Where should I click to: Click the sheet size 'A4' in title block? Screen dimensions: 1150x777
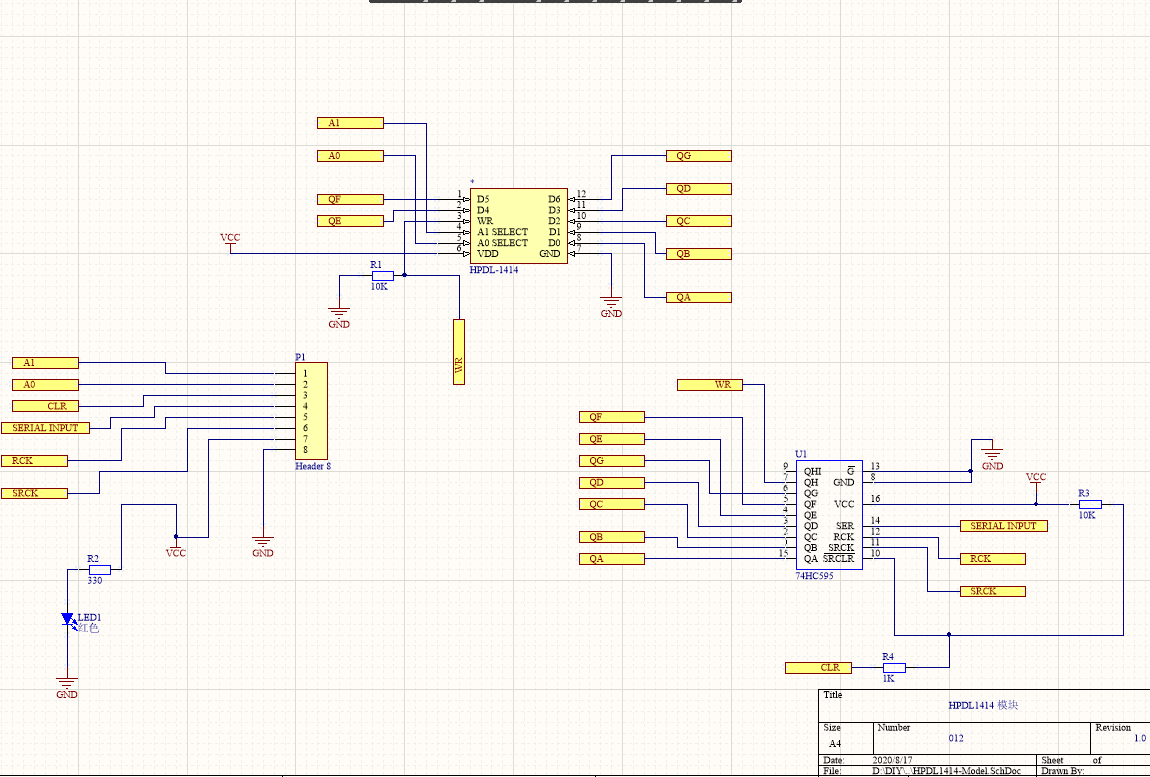click(835, 743)
